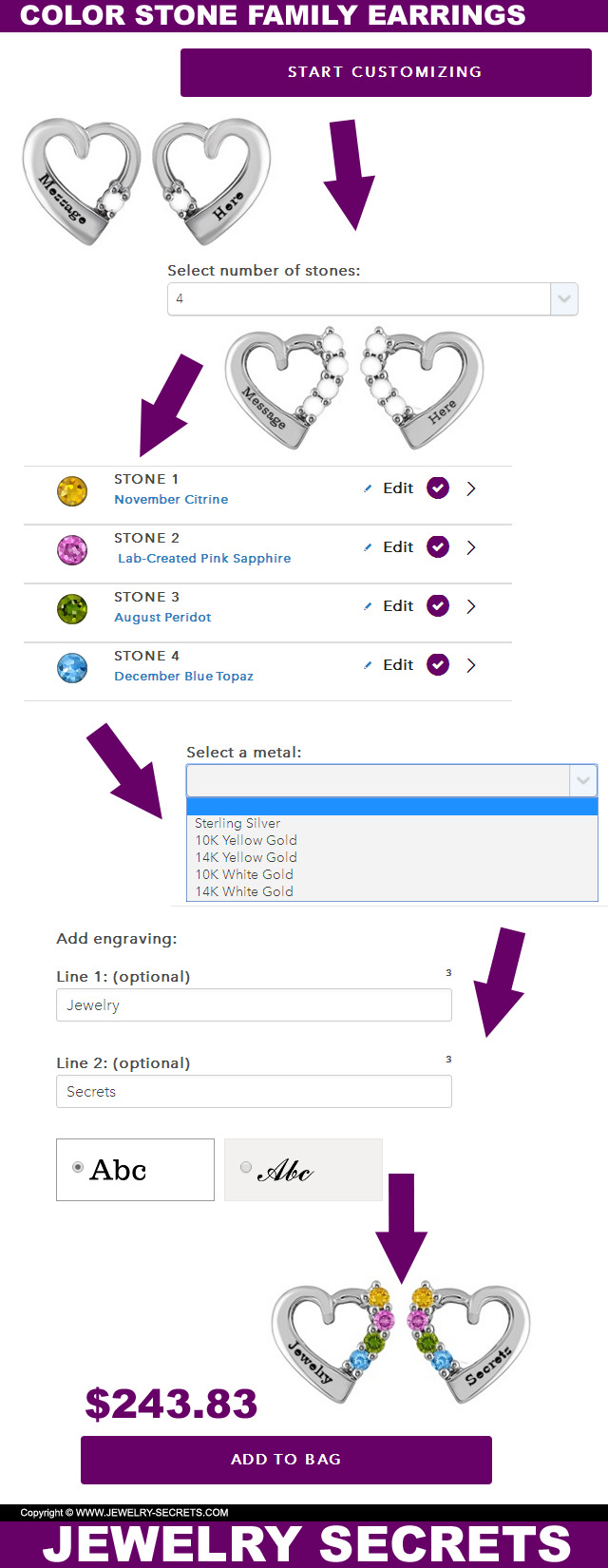
Task: Click the Add to Bag button
Action: [x=286, y=1460]
